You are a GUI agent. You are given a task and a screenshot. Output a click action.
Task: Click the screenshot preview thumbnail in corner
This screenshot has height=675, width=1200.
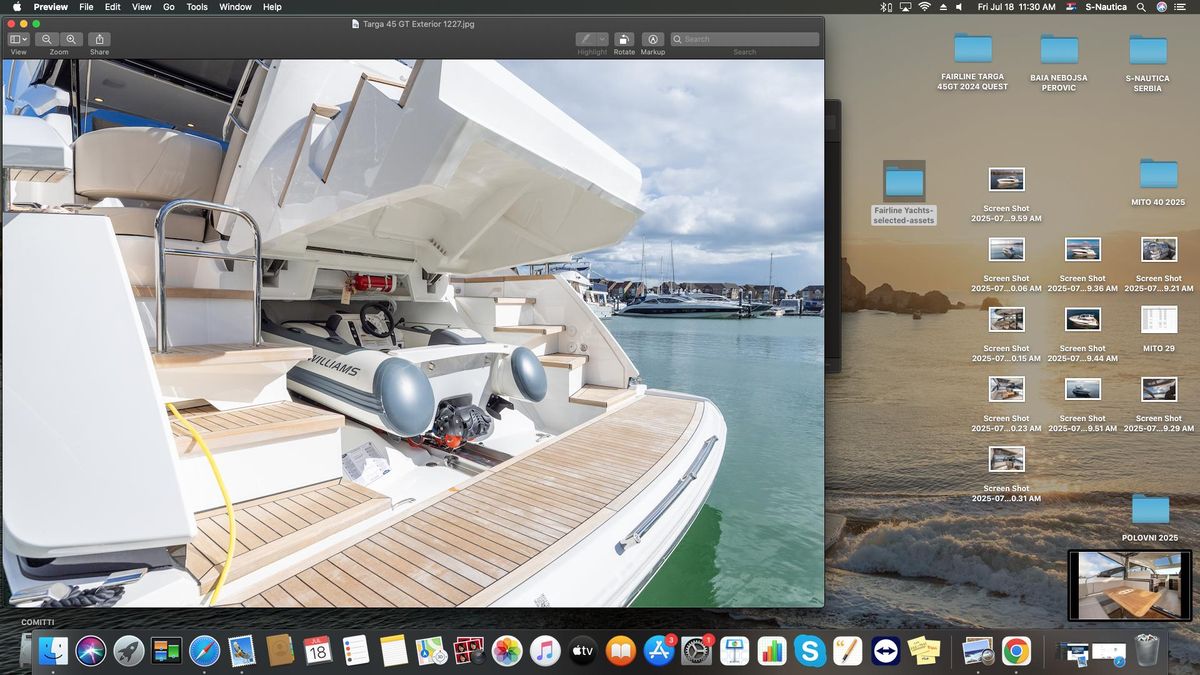(x=1129, y=585)
